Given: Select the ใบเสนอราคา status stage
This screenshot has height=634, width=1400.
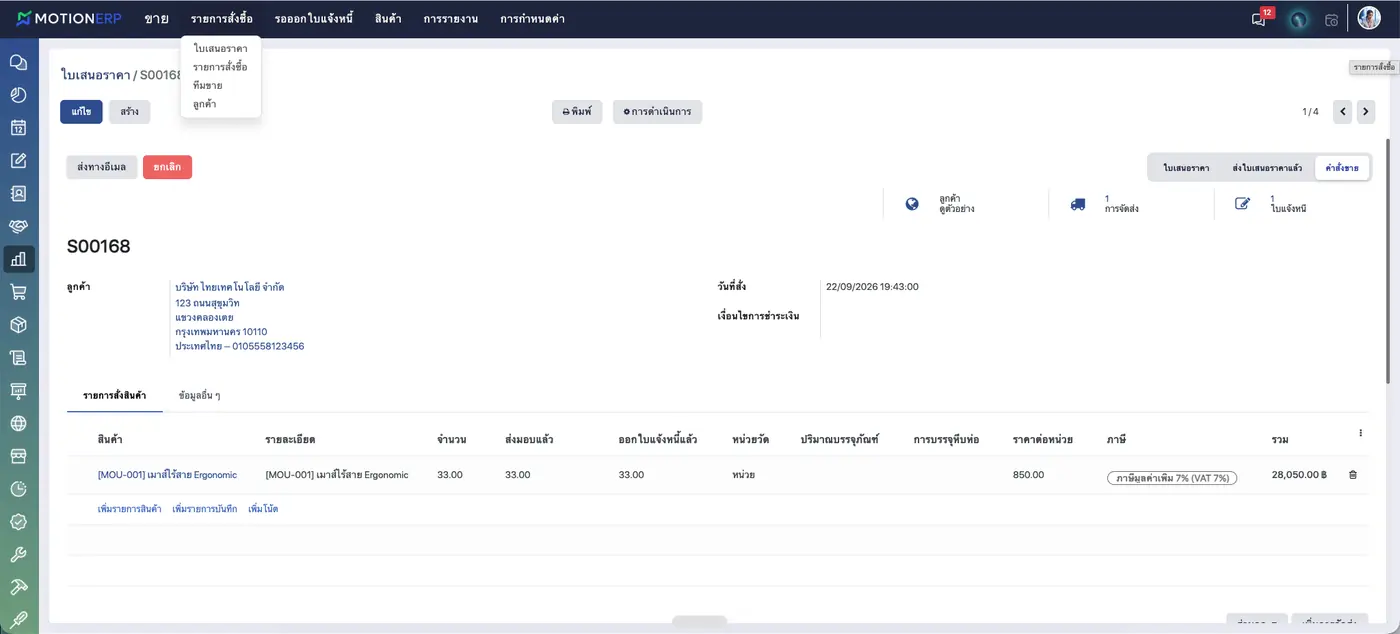Looking at the screenshot, I should pos(1186,168).
